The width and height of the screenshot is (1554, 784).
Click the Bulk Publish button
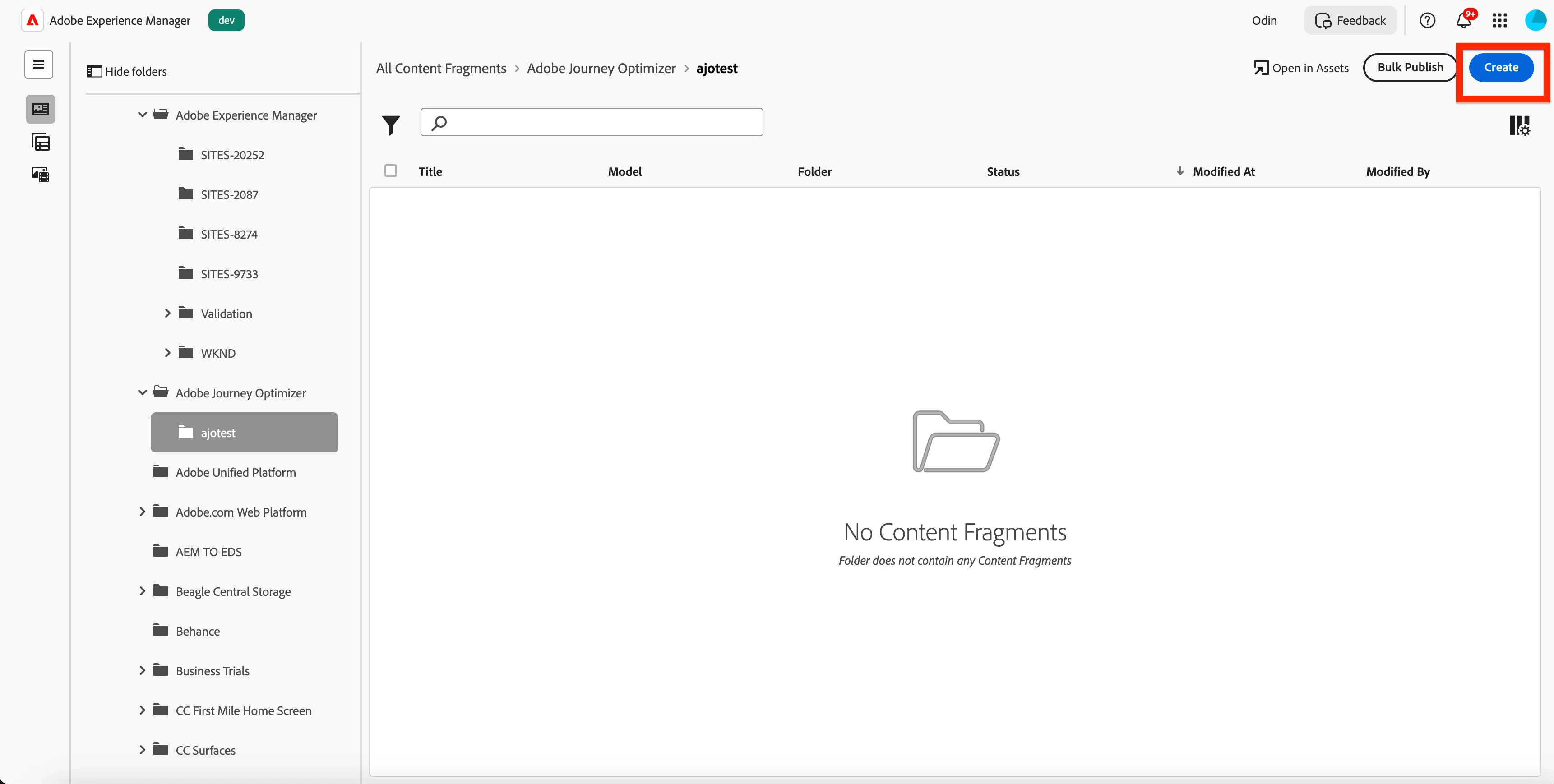[1410, 68]
